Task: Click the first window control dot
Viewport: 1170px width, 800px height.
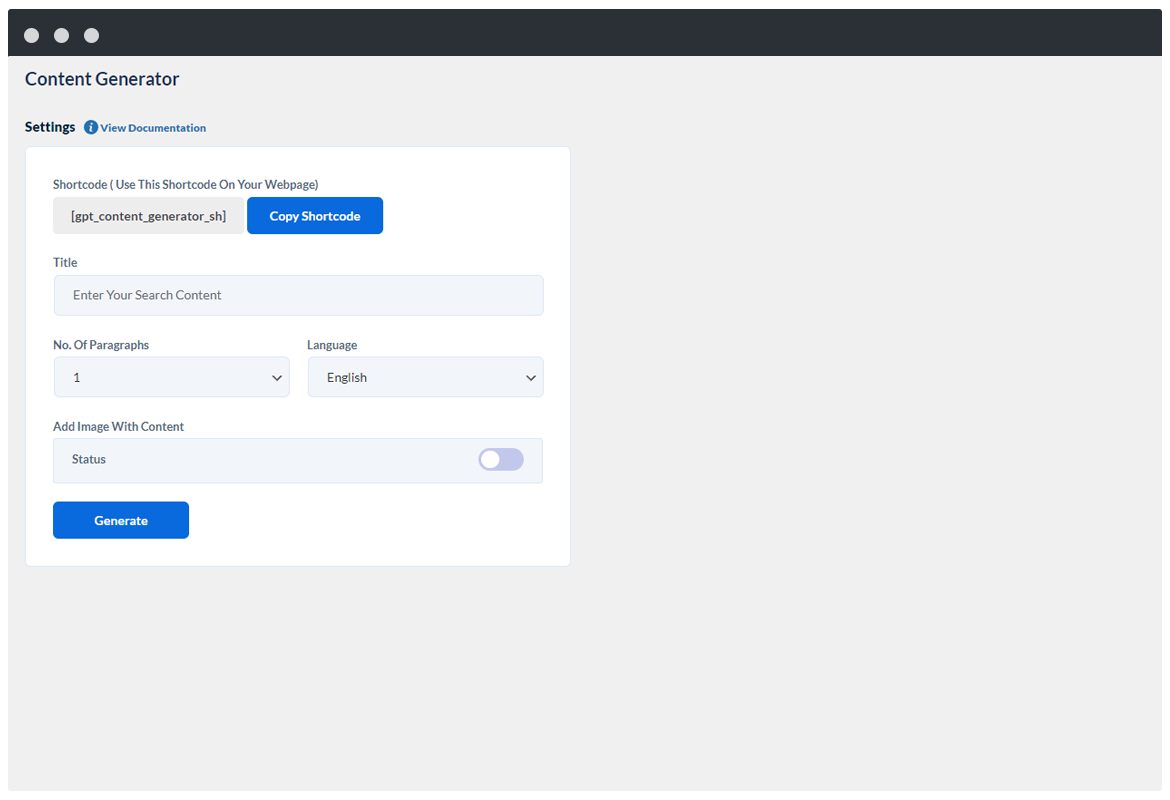Action: pos(31,36)
